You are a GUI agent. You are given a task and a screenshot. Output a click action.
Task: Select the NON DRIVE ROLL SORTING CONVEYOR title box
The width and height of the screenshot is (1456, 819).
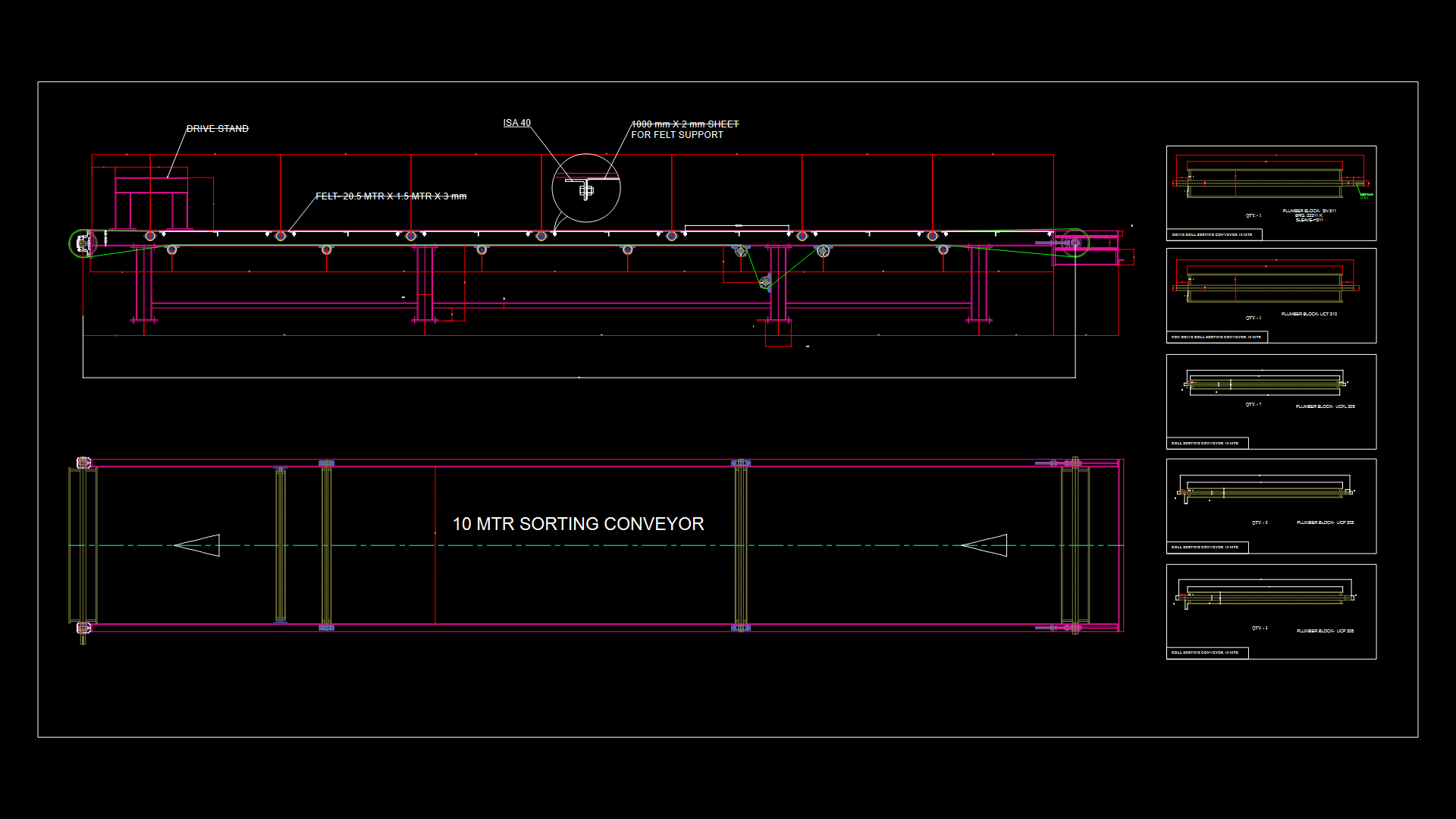point(1216,337)
